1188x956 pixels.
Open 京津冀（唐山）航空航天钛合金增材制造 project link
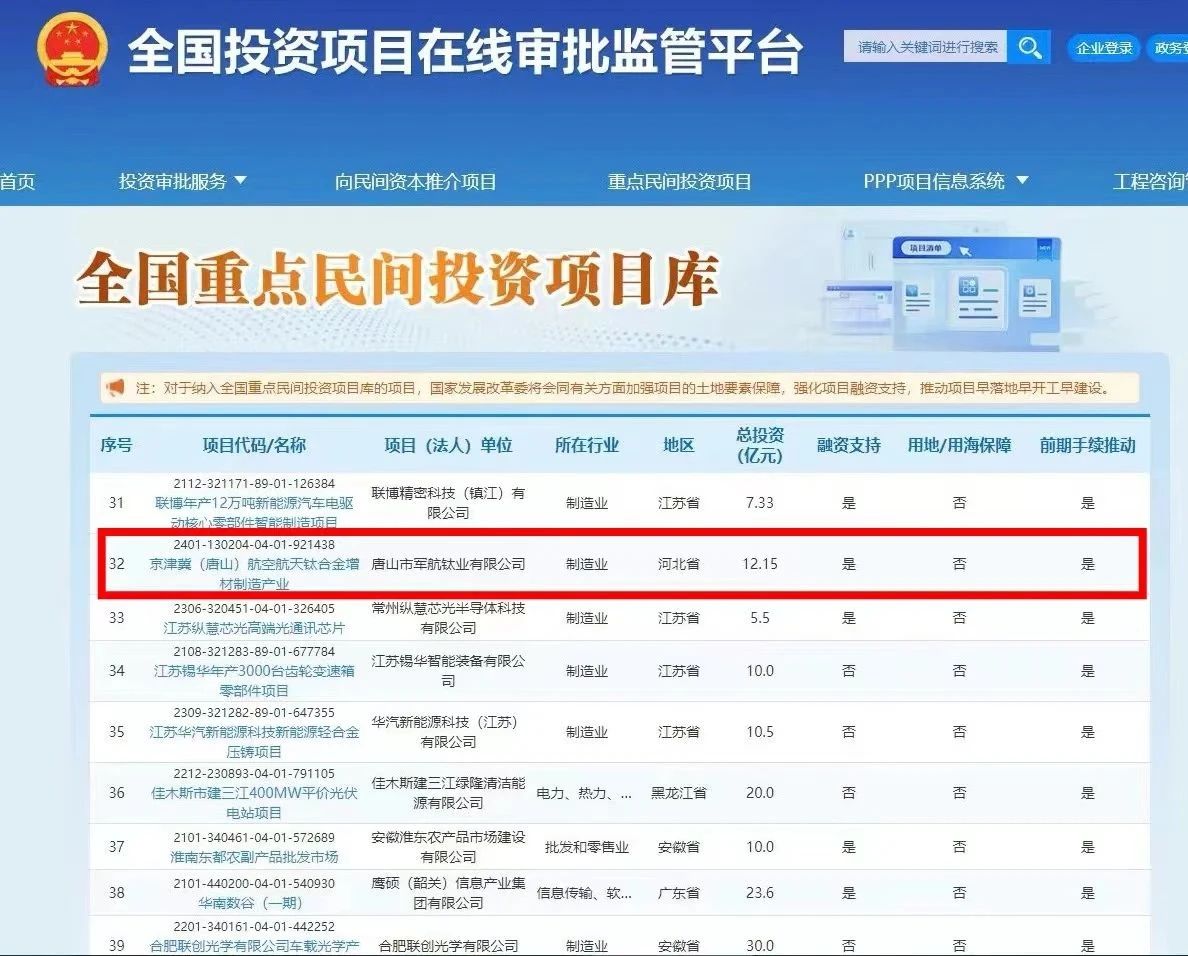click(254, 573)
